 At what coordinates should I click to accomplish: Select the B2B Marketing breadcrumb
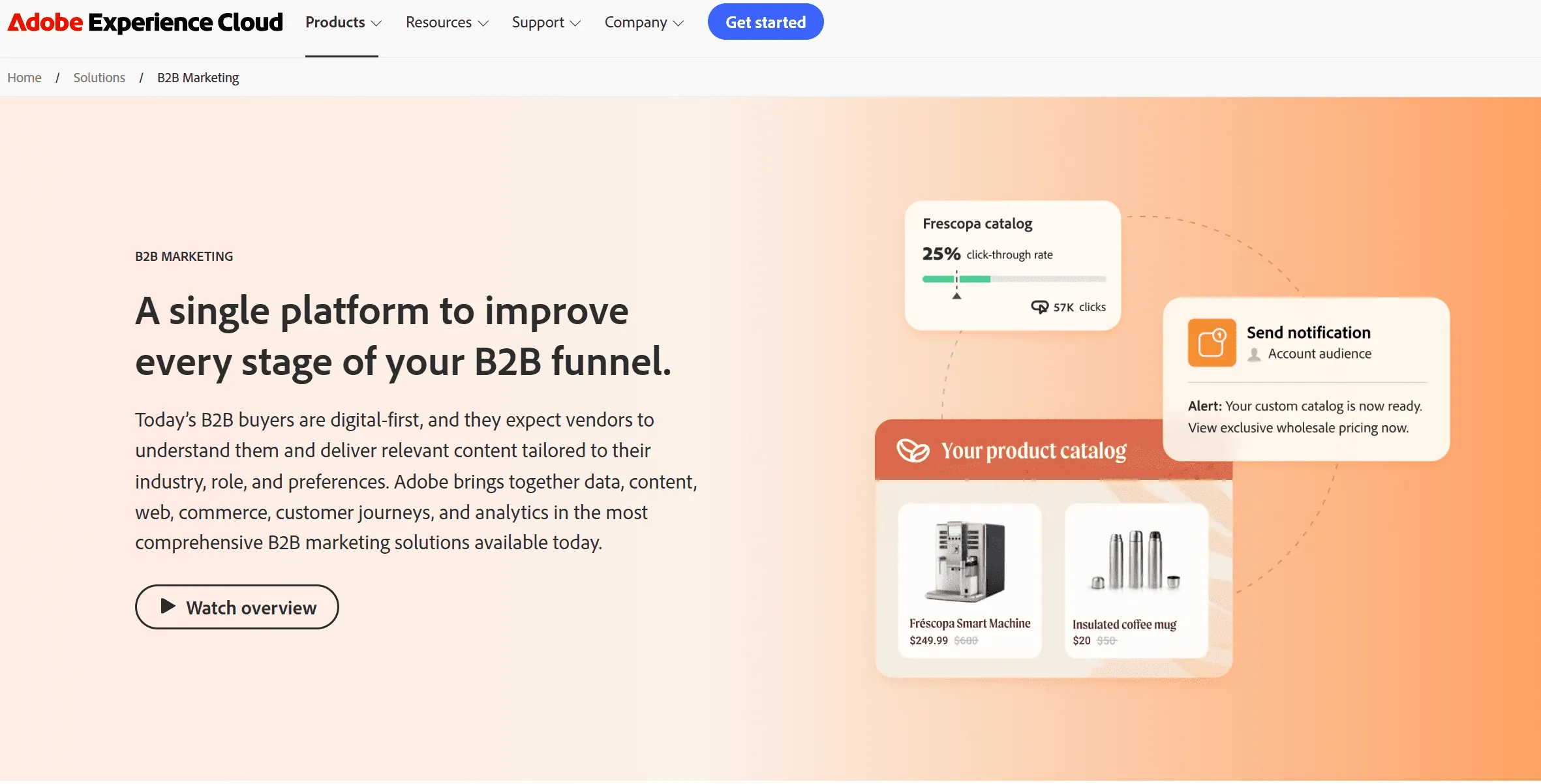click(x=198, y=78)
